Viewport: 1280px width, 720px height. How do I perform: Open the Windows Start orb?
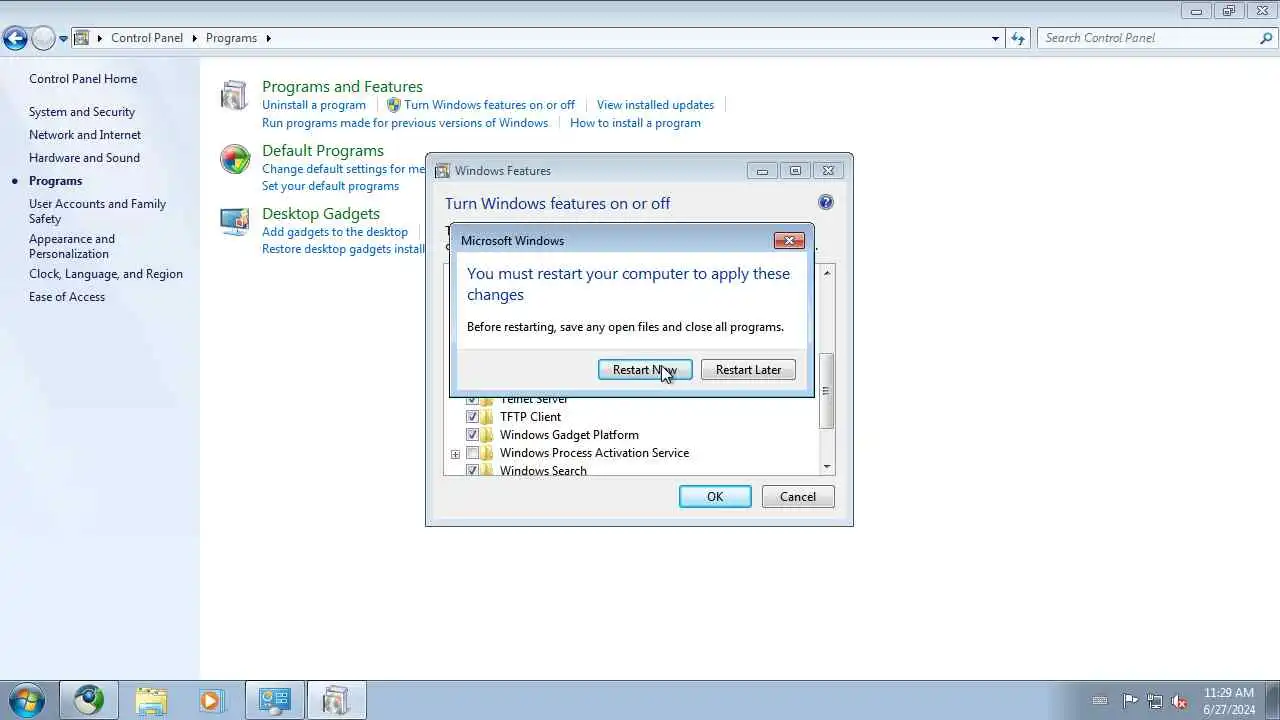pyautogui.click(x=26, y=700)
